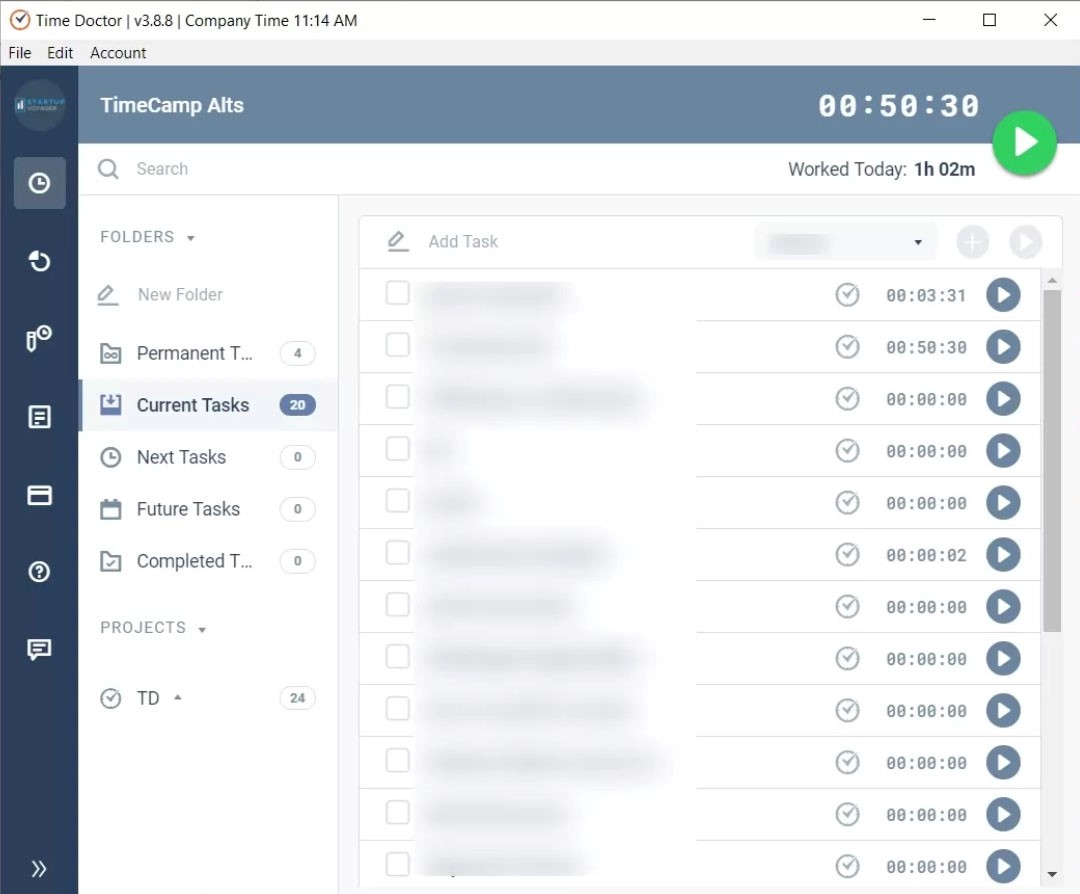The height and width of the screenshot is (894, 1080).
Task: Mark the 00:50:30 task complete
Action: click(847, 346)
